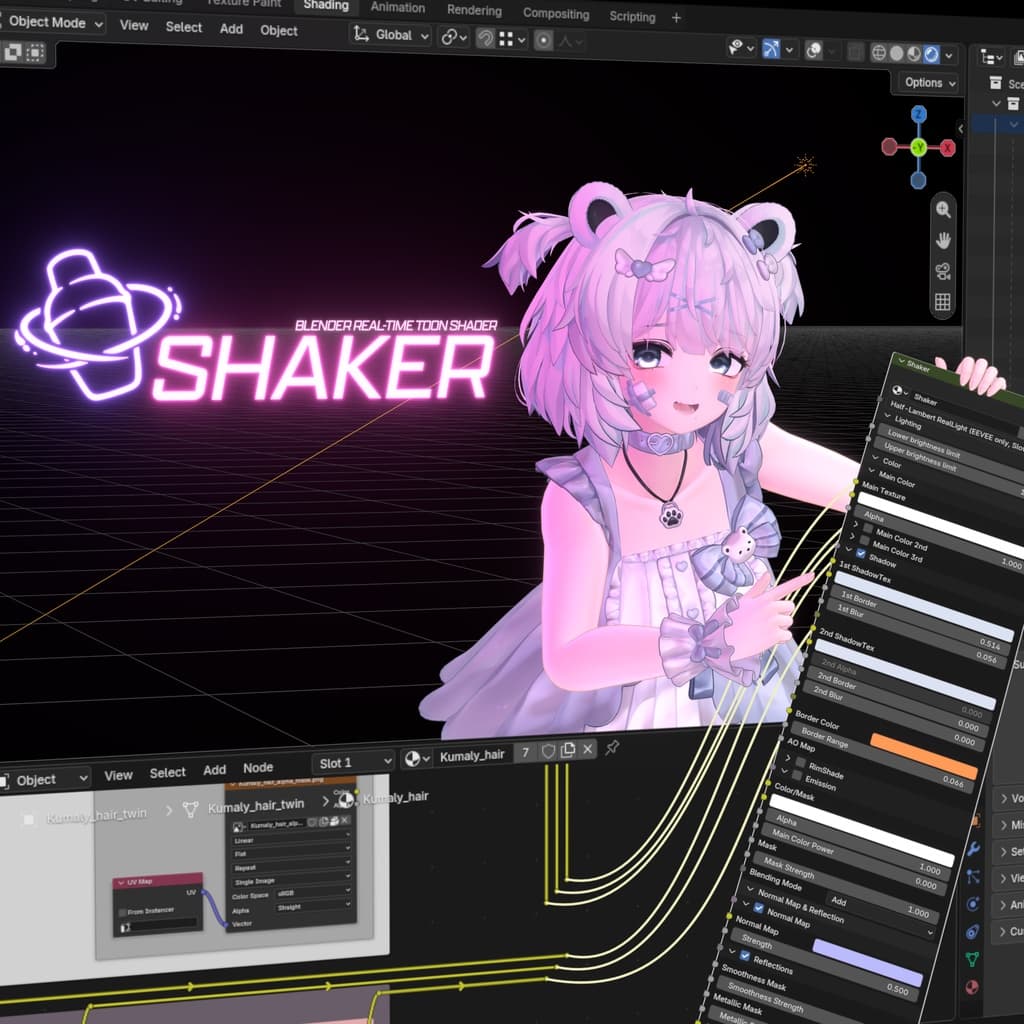1024x1024 pixels.
Task: Click the pin icon in node editor header
Action: tap(612, 747)
